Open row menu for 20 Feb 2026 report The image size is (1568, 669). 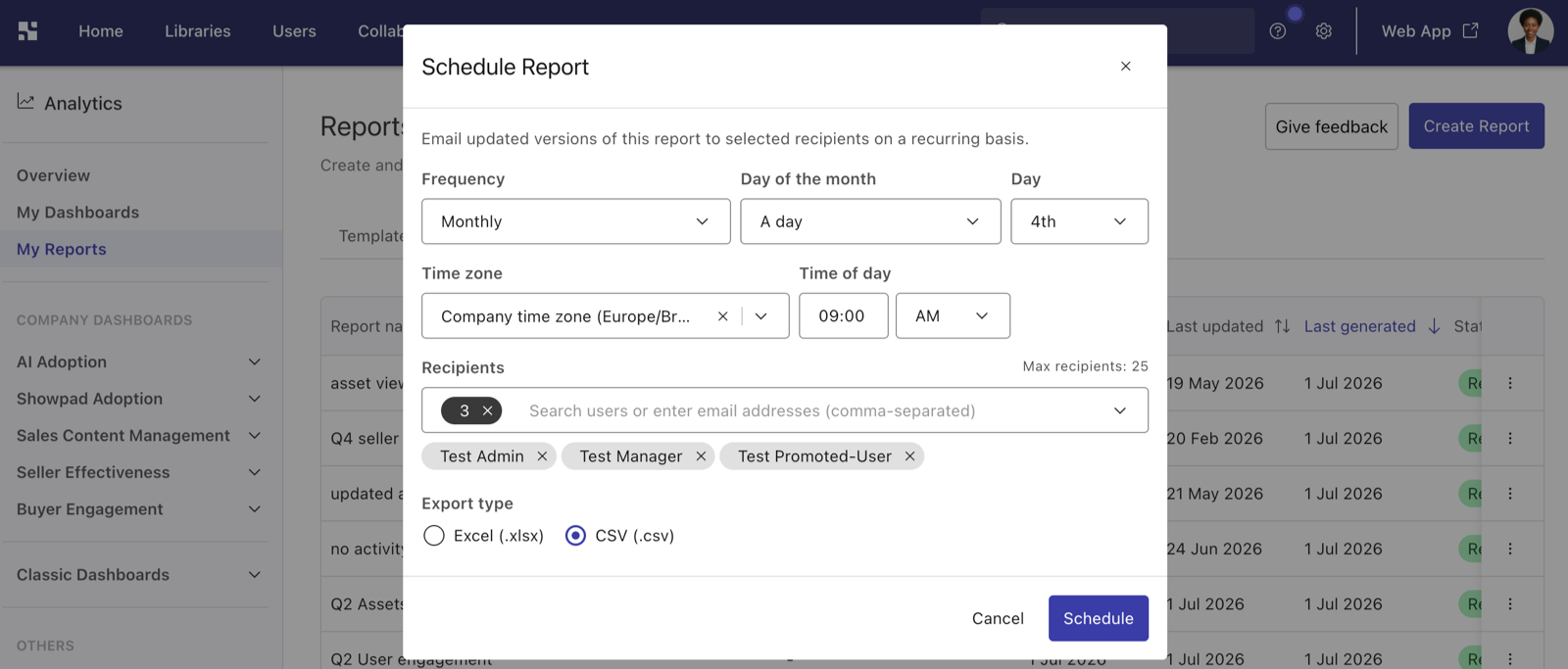point(1509,439)
